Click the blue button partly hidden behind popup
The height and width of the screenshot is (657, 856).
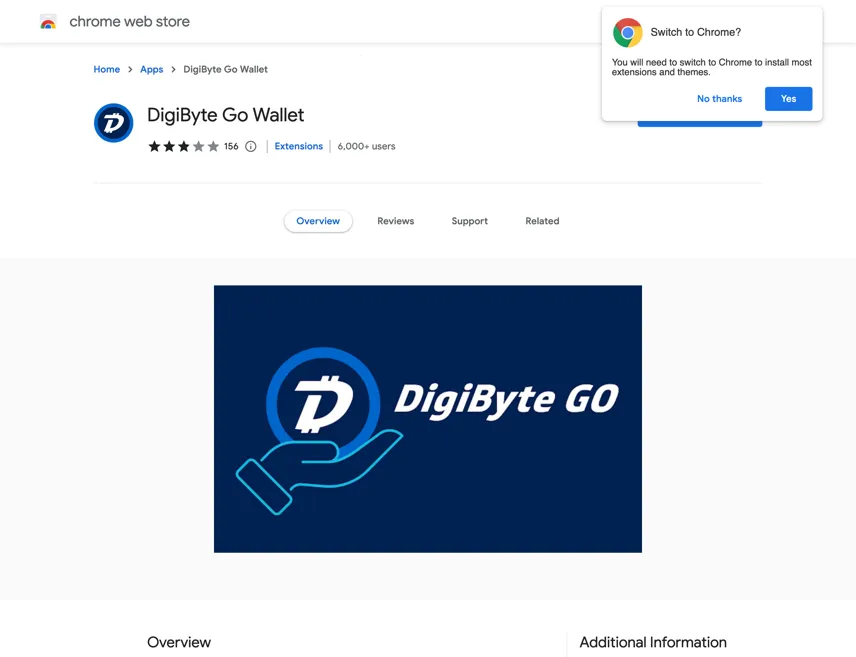click(x=700, y=123)
